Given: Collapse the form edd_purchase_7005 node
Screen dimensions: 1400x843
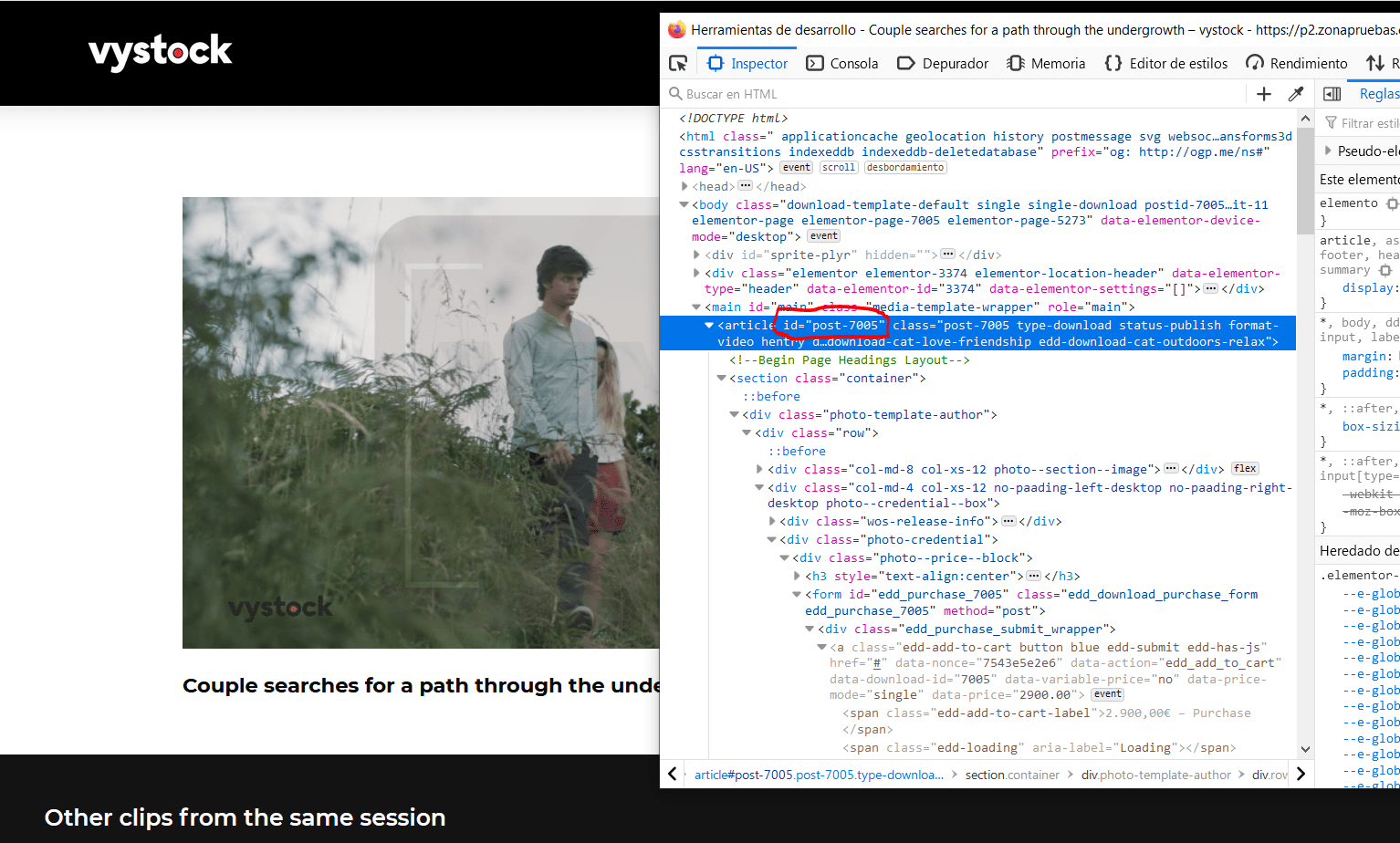Looking at the screenshot, I should (798, 594).
